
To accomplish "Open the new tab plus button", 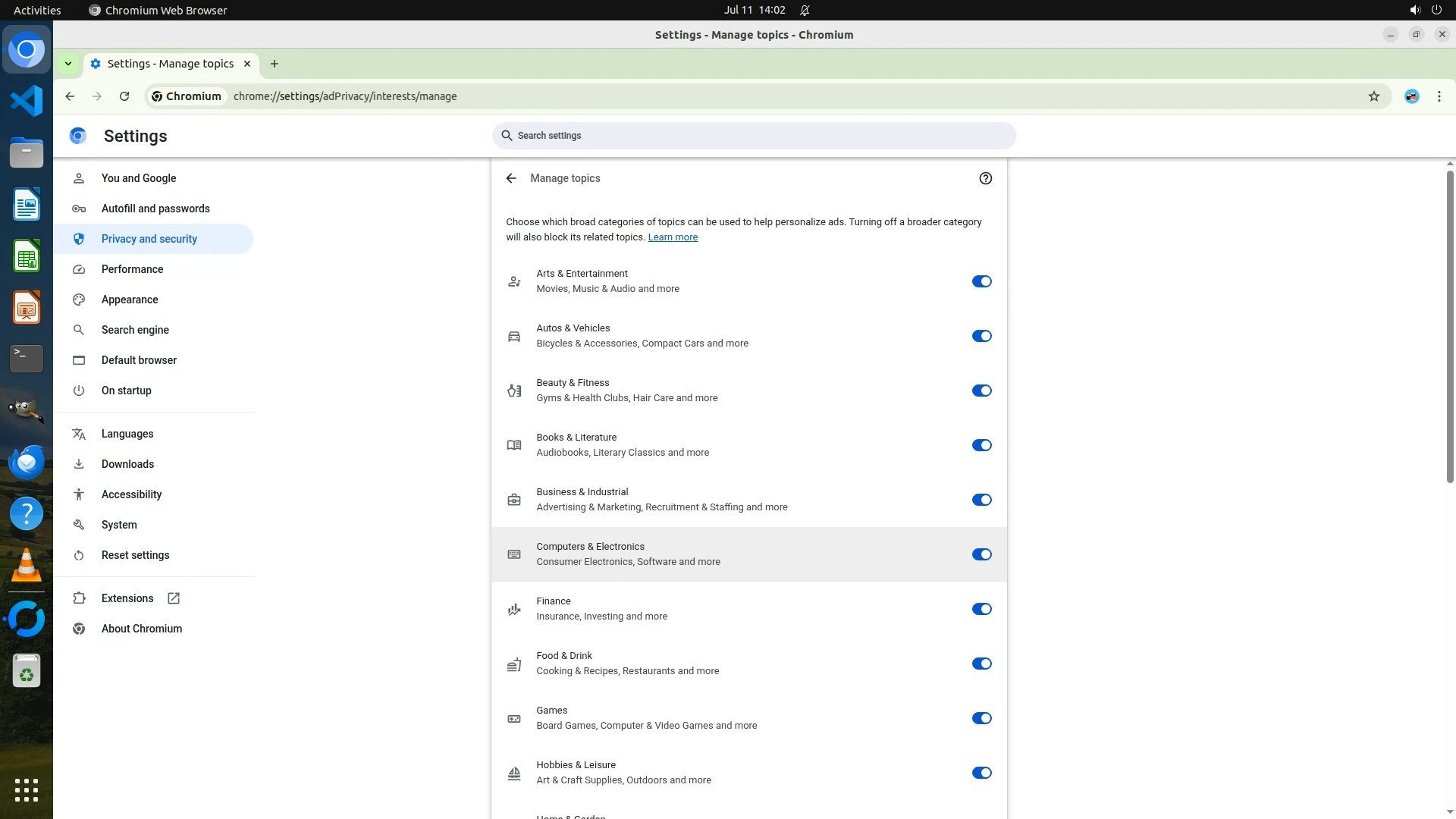I will pos(275,64).
